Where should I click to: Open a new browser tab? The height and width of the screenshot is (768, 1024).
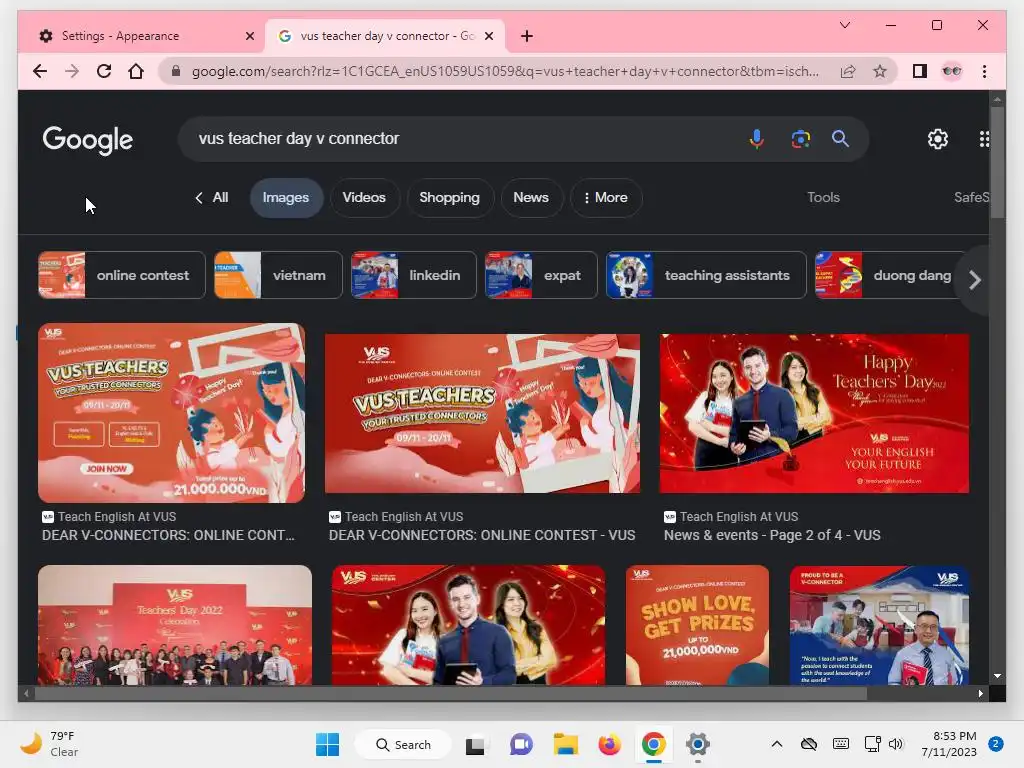[526, 36]
